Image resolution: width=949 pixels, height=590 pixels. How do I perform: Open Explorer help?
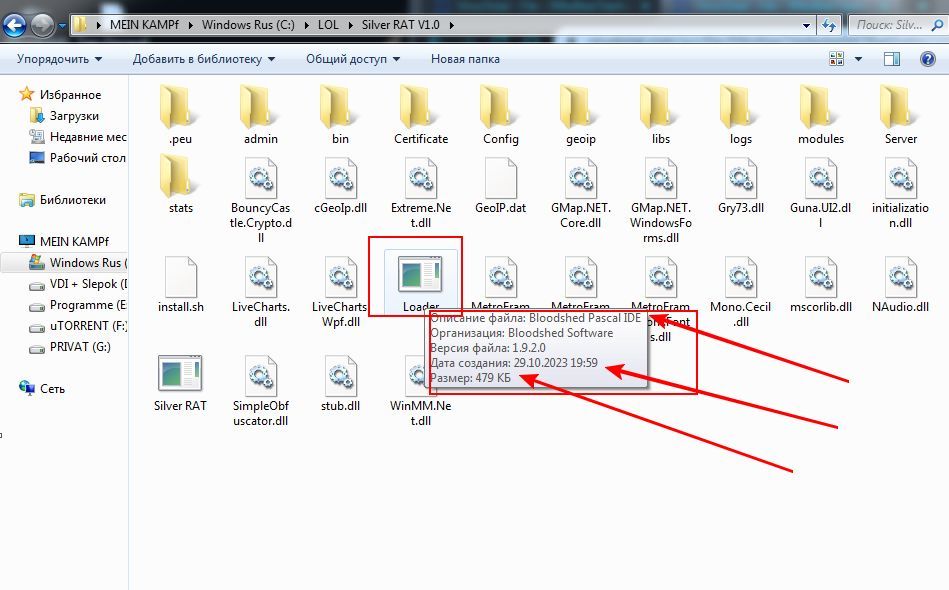(x=927, y=59)
